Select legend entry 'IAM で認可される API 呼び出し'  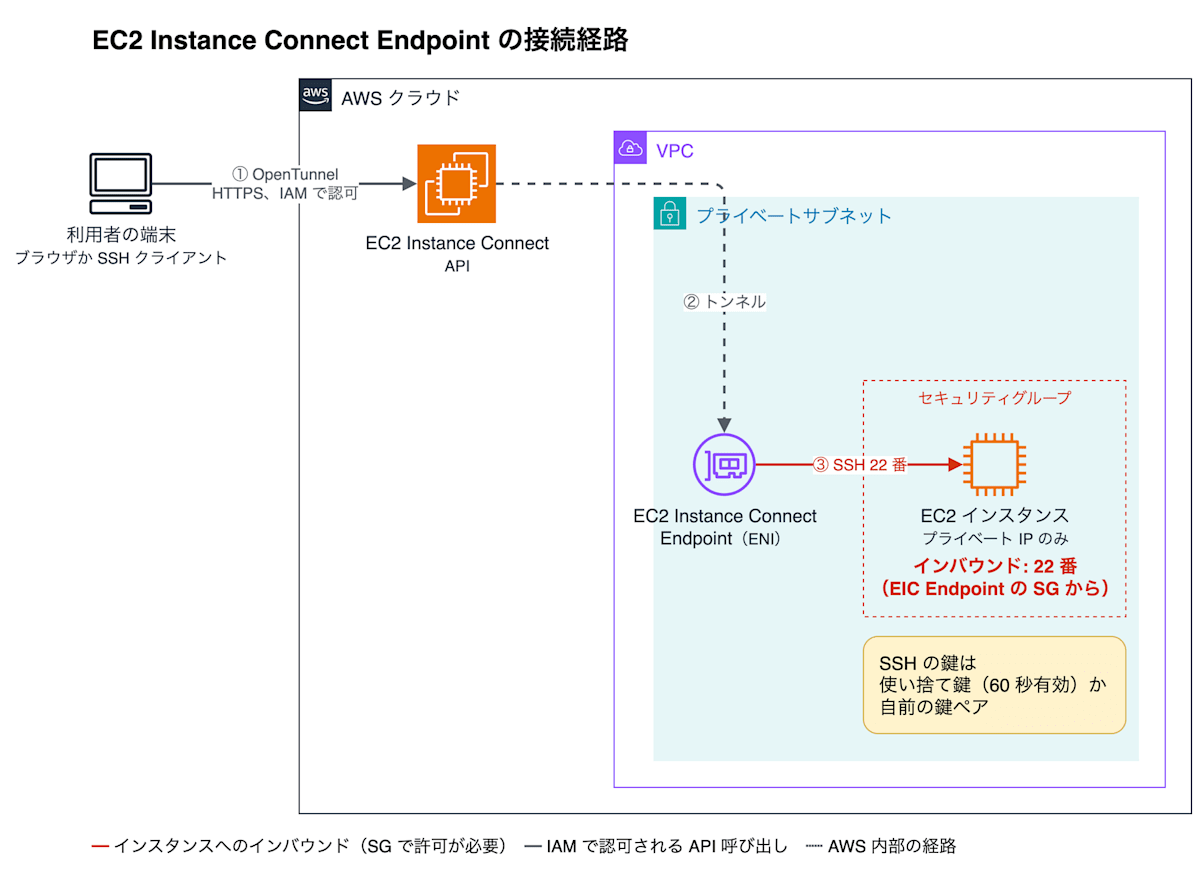(657, 846)
